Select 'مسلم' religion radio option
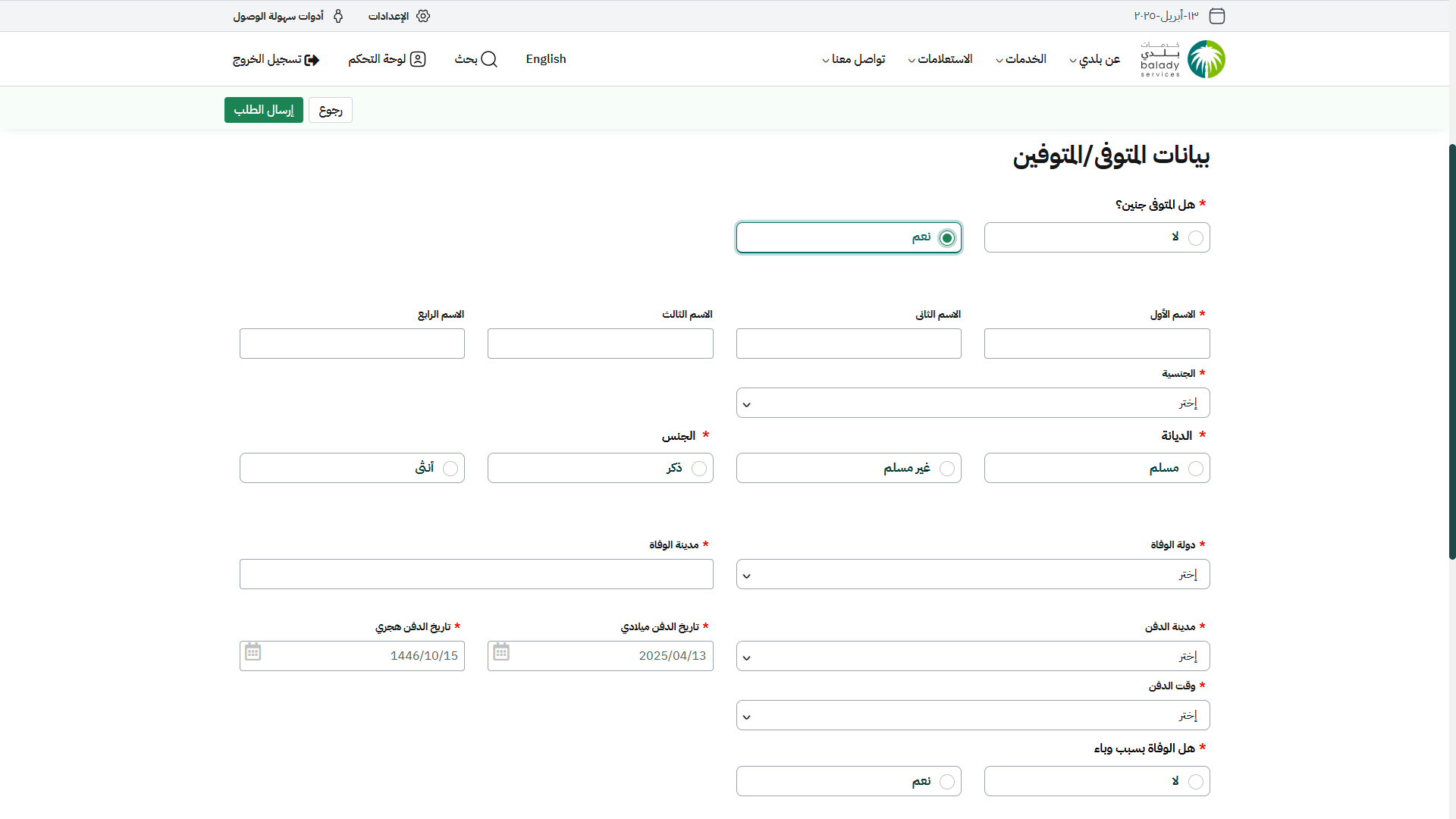 tap(1195, 469)
